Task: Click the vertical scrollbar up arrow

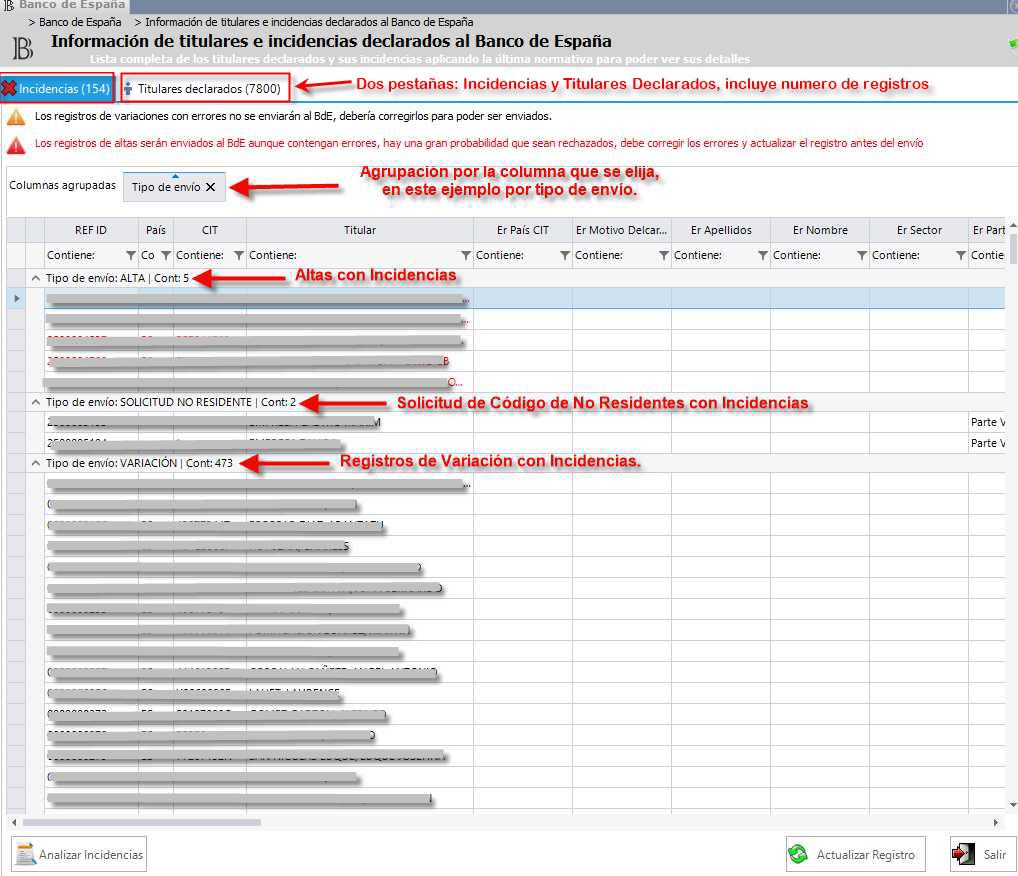Action: tap(1013, 225)
